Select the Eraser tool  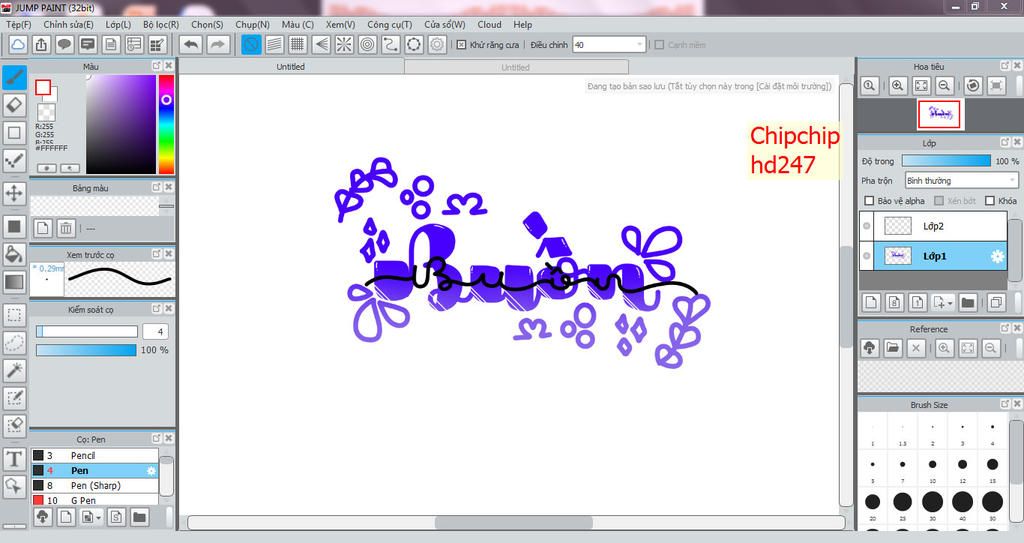pyautogui.click(x=14, y=105)
